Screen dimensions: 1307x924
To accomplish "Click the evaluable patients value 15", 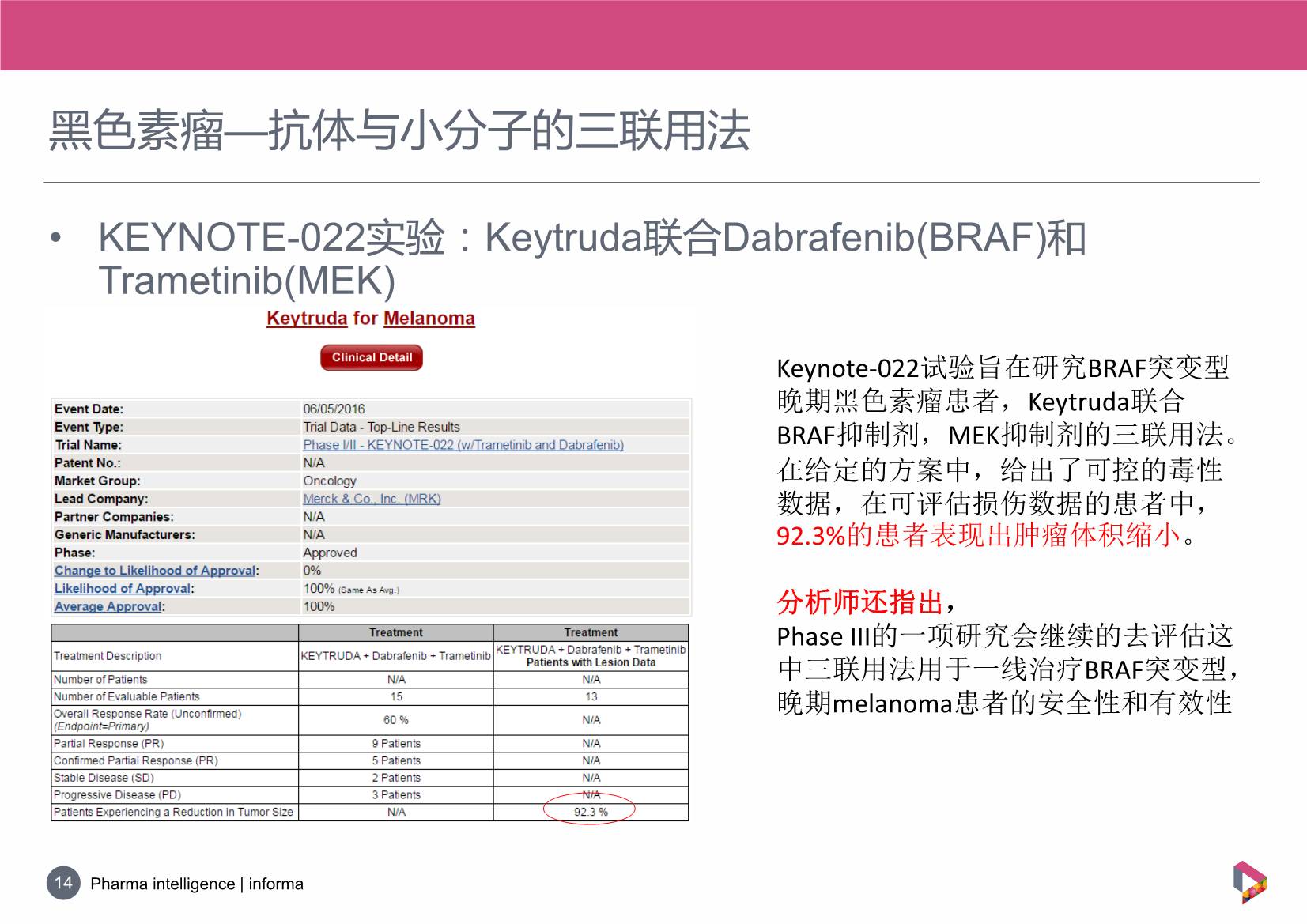I will click(396, 696).
